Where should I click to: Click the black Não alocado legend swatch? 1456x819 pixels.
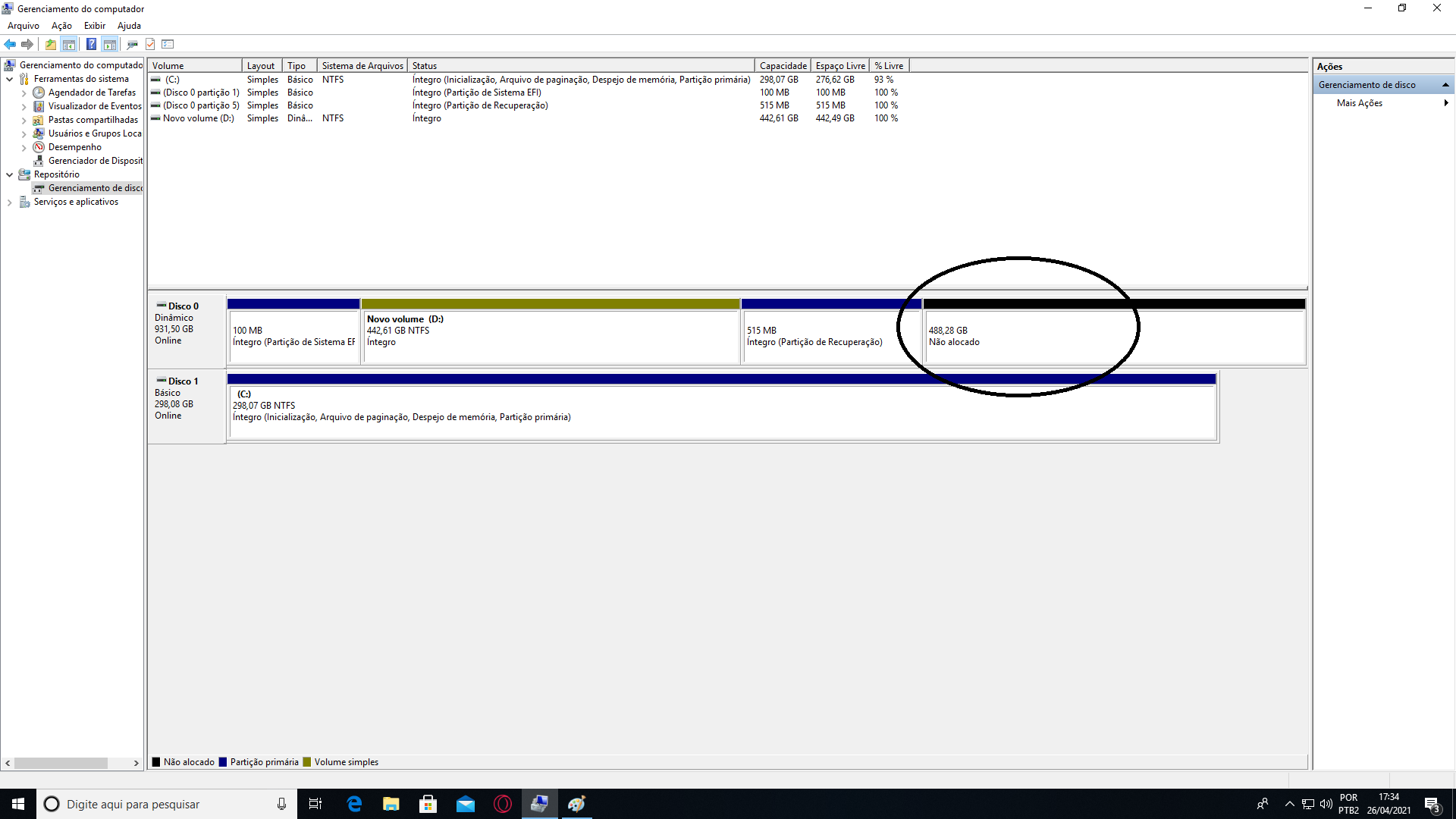(x=156, y=762)
